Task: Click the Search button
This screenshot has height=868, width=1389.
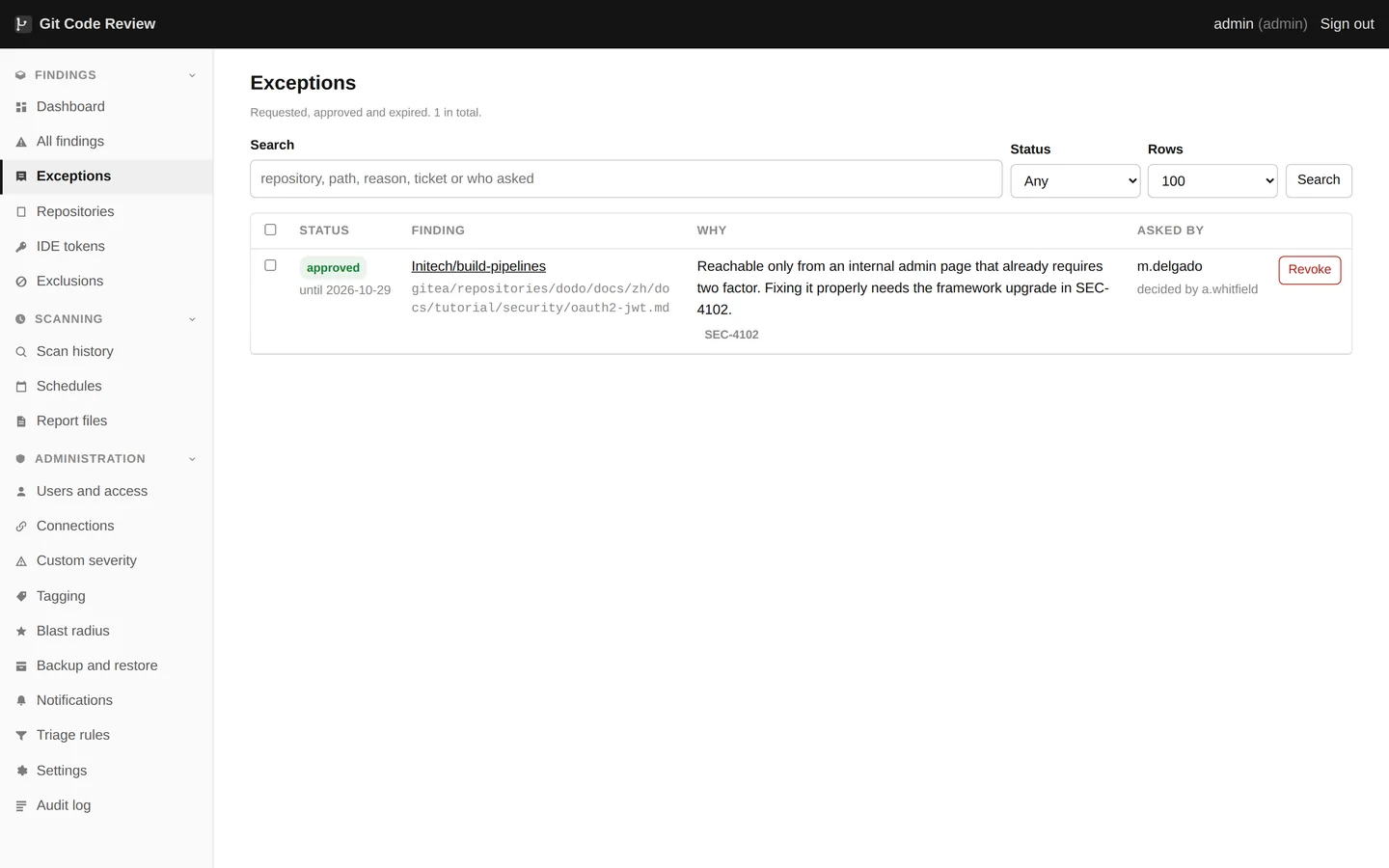Action: coord(1319,180)
